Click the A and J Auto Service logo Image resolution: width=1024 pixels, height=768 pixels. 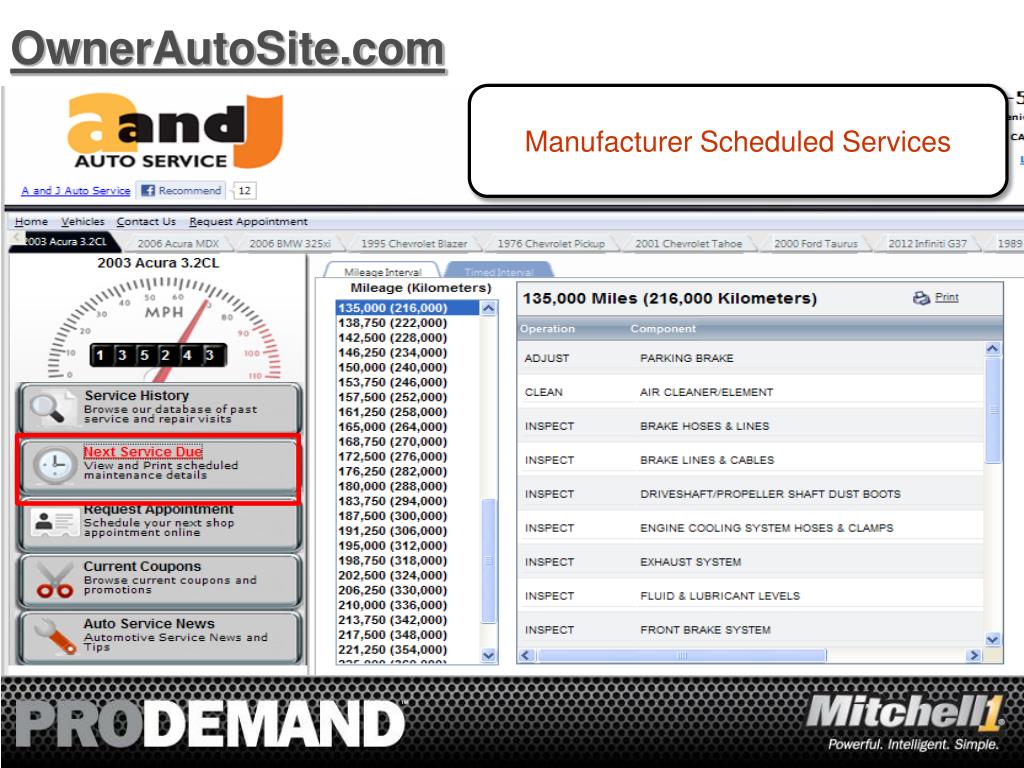(x=176, y=131)
